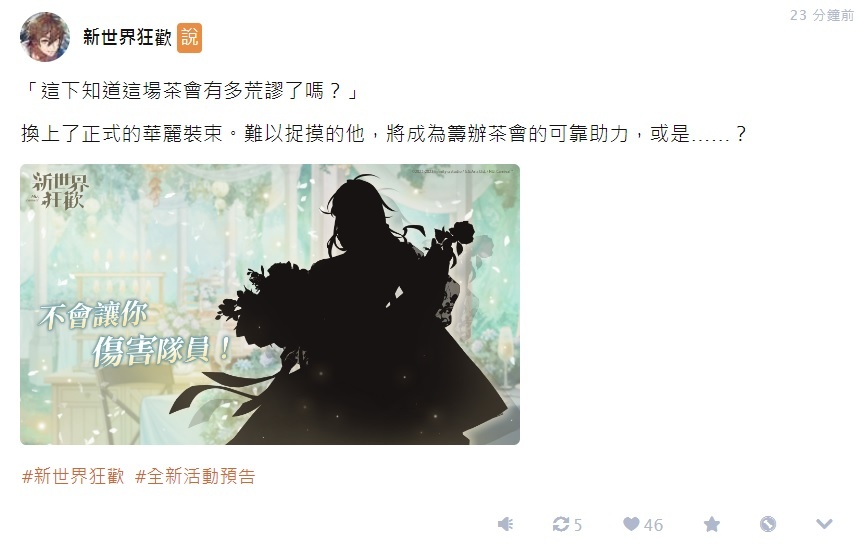
Task: Mute this plurk with the speaker icon
Action: (x=505, y=524)
